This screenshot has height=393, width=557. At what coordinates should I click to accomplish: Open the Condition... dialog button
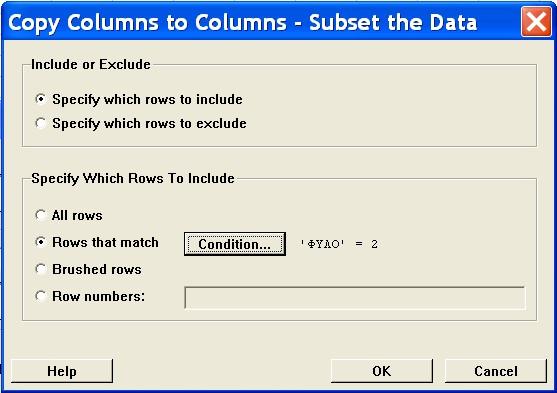[x=235, y=244]
